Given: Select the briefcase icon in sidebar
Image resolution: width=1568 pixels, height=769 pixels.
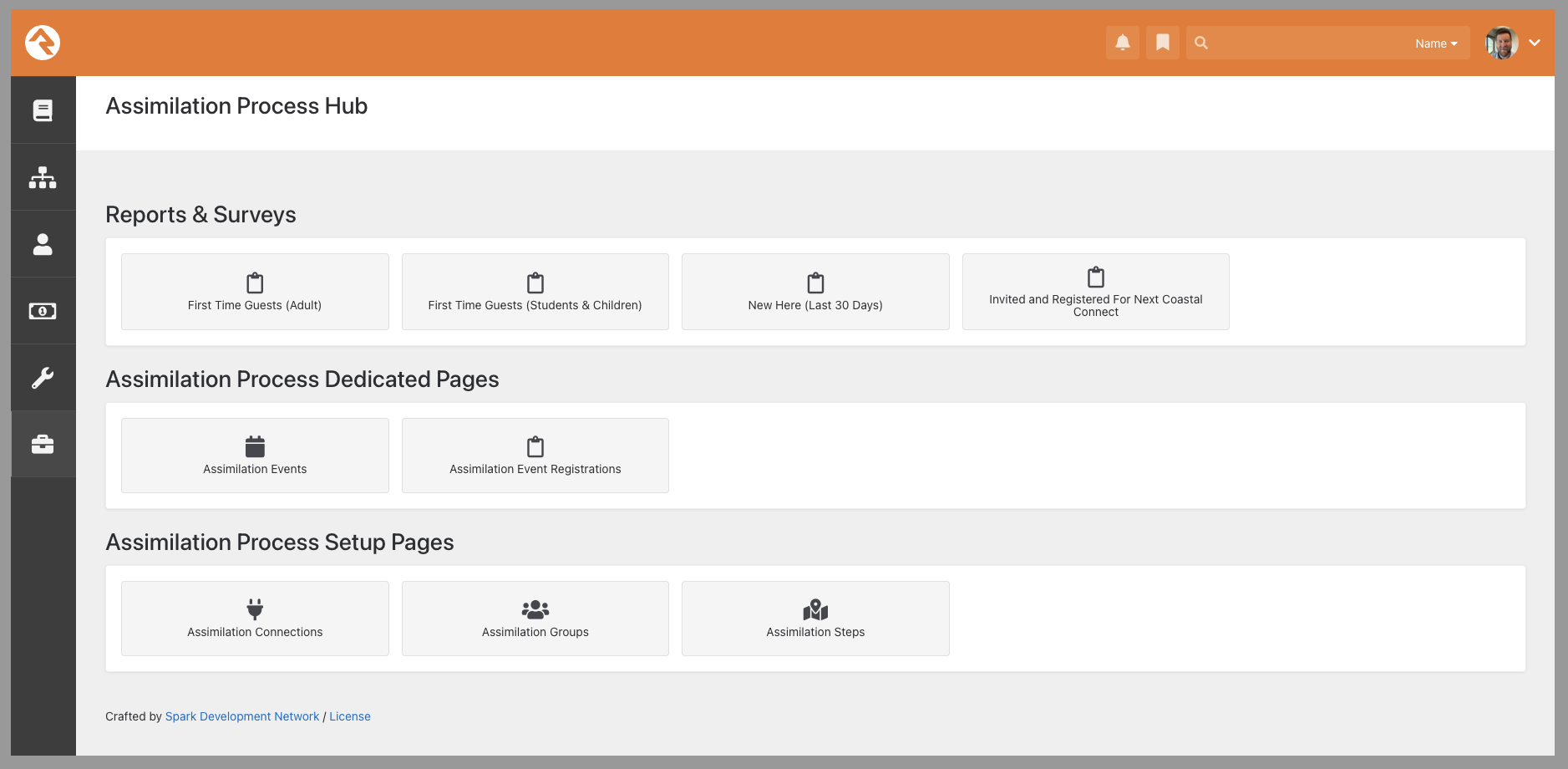Looking at the screenshot, I should 43,445.
